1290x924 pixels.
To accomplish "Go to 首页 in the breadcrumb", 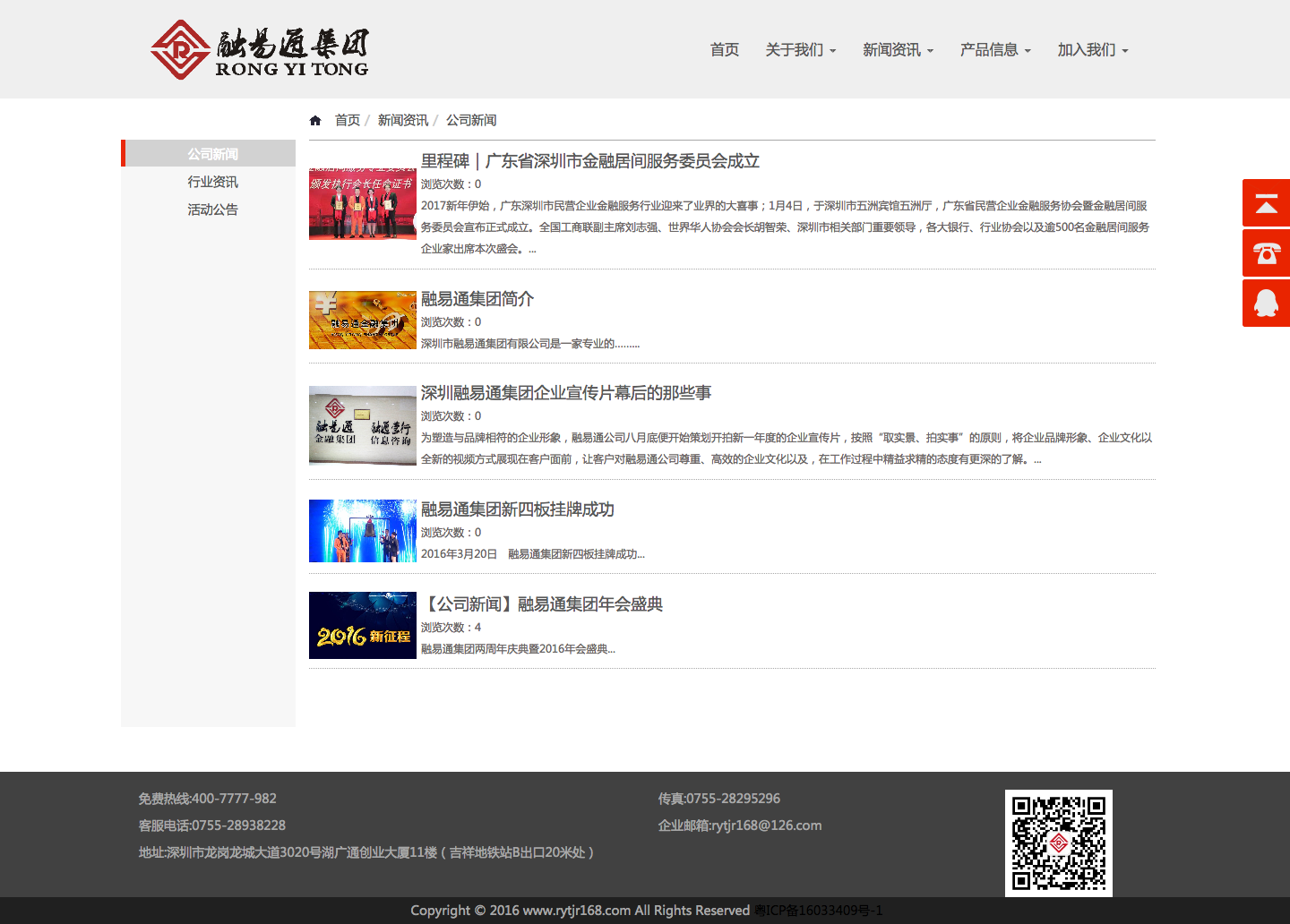I will tap(348, 120).
